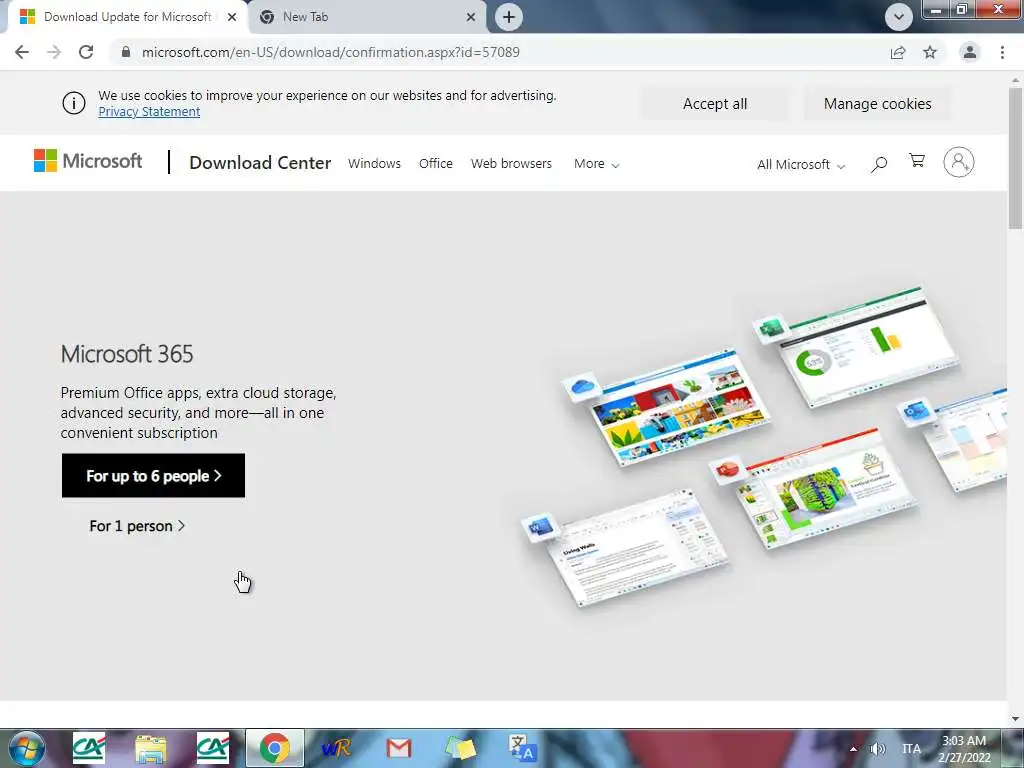Open the taskbar clock and date
The height and width of the screenshot is (768, 1024).
click(965, 749)
